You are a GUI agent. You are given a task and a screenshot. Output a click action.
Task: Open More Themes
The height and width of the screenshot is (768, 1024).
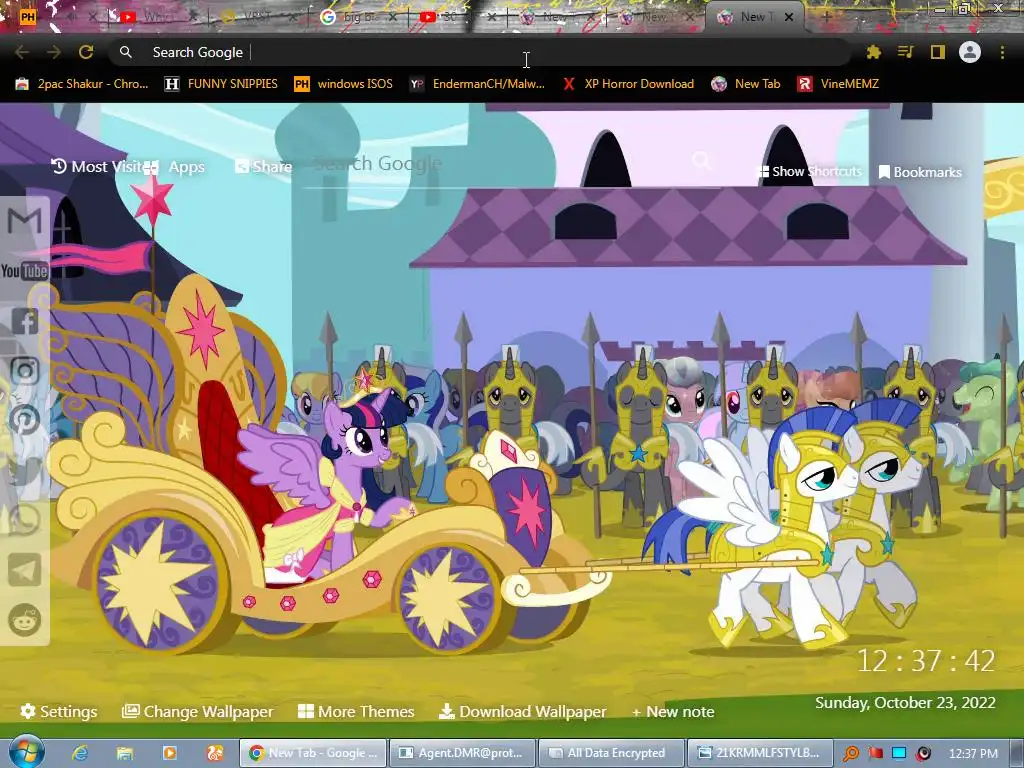(x=357, y=711)
